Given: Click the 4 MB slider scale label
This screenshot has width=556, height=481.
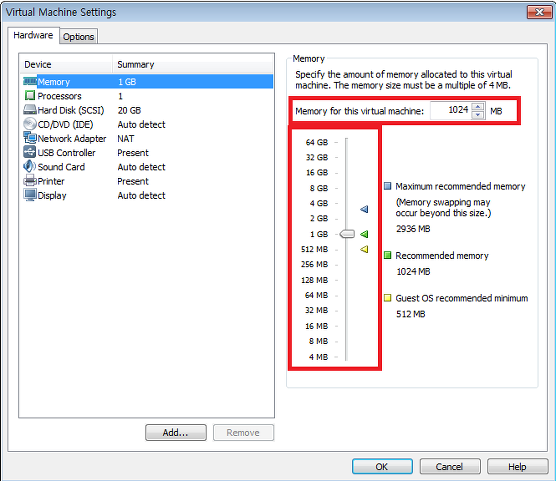Looking at the screenshot, I should coord(318,357).
